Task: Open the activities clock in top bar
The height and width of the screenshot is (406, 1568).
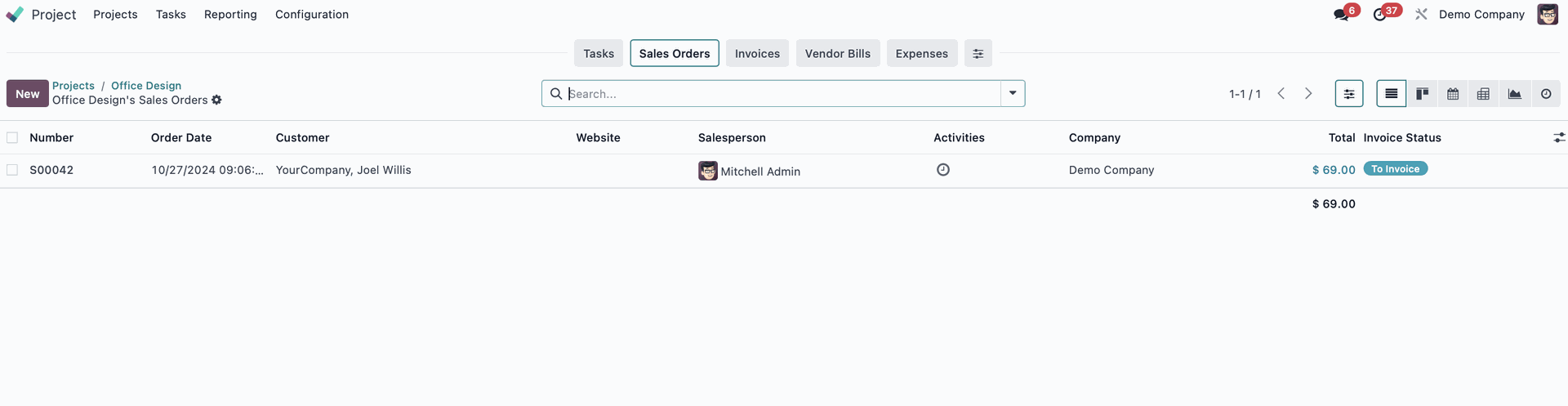Action: 1380,15
